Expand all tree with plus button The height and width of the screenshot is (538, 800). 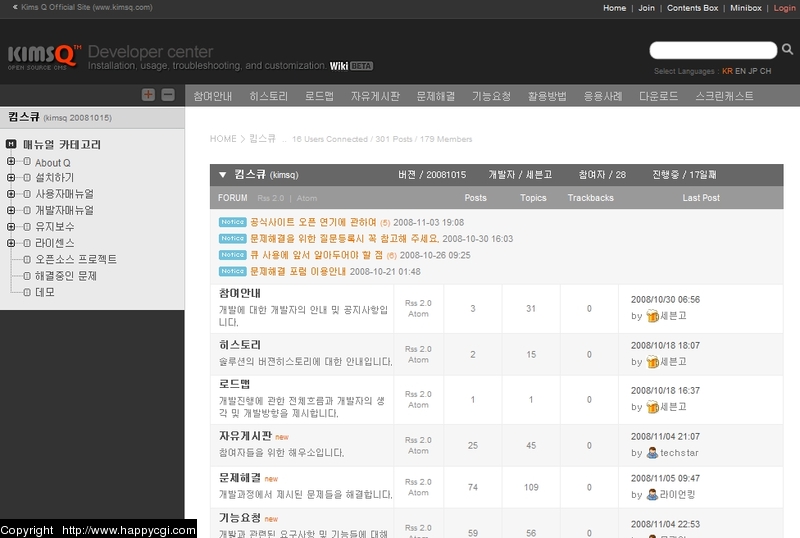click(x=148, y=94)
